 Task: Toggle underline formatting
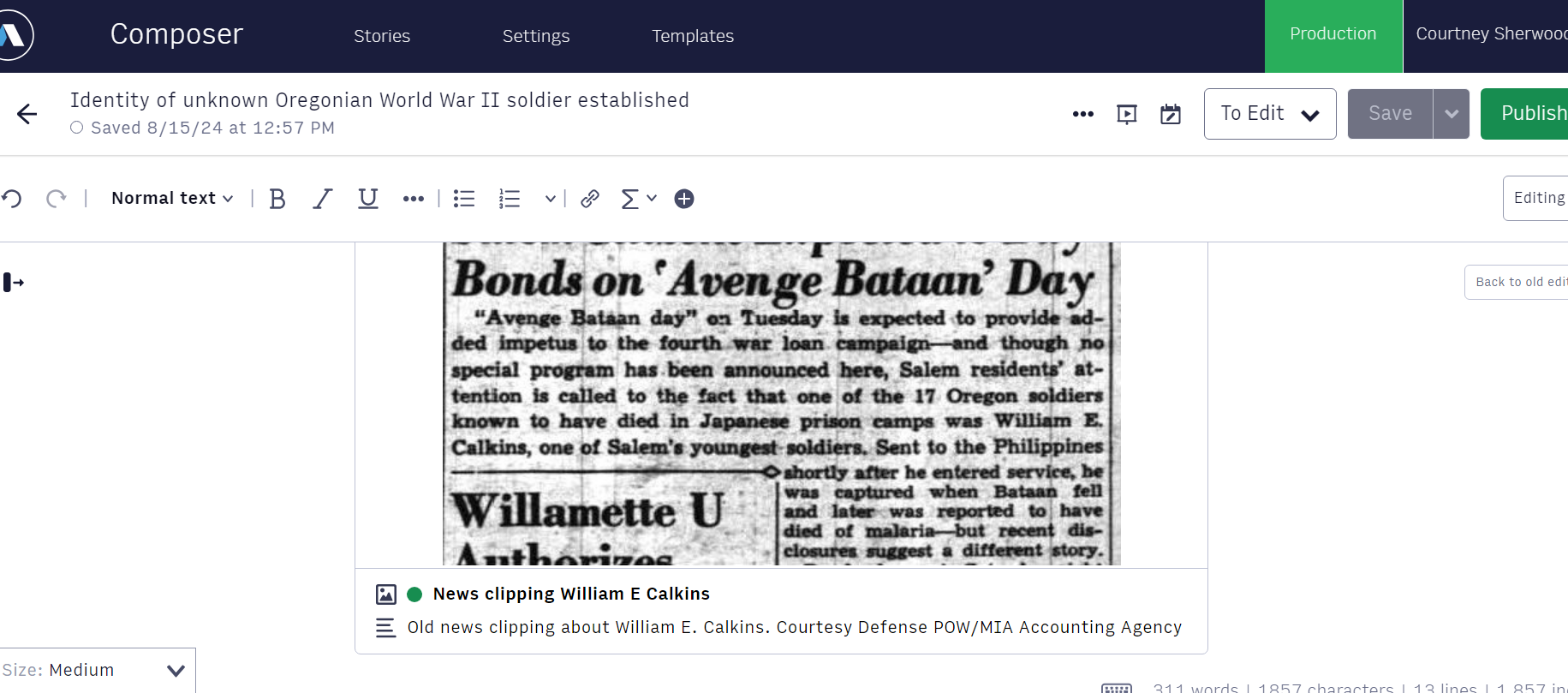click(x=367, y=199)
